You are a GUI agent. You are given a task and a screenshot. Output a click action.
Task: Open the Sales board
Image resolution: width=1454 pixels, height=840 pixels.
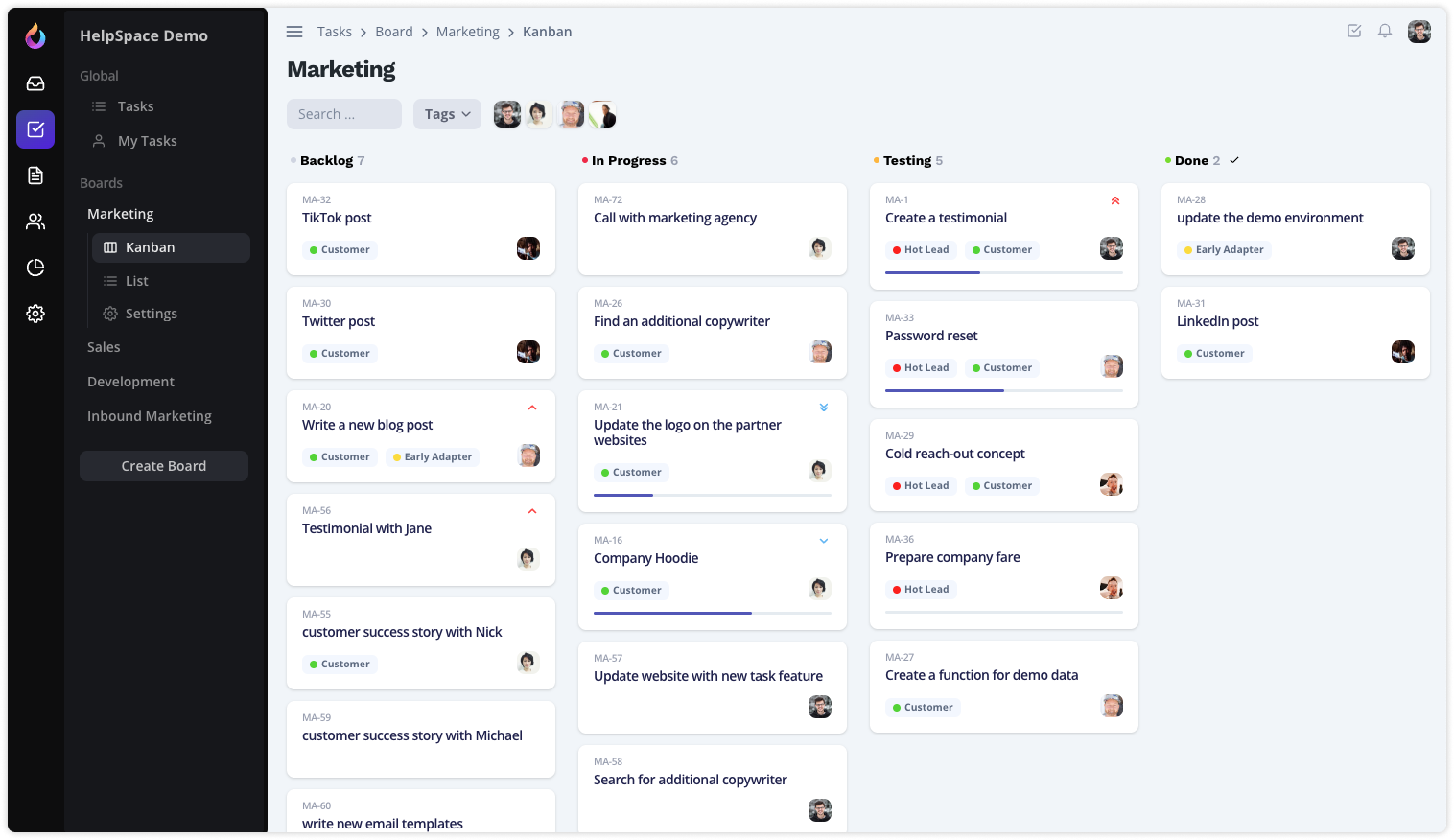click(x=104, y=347)
